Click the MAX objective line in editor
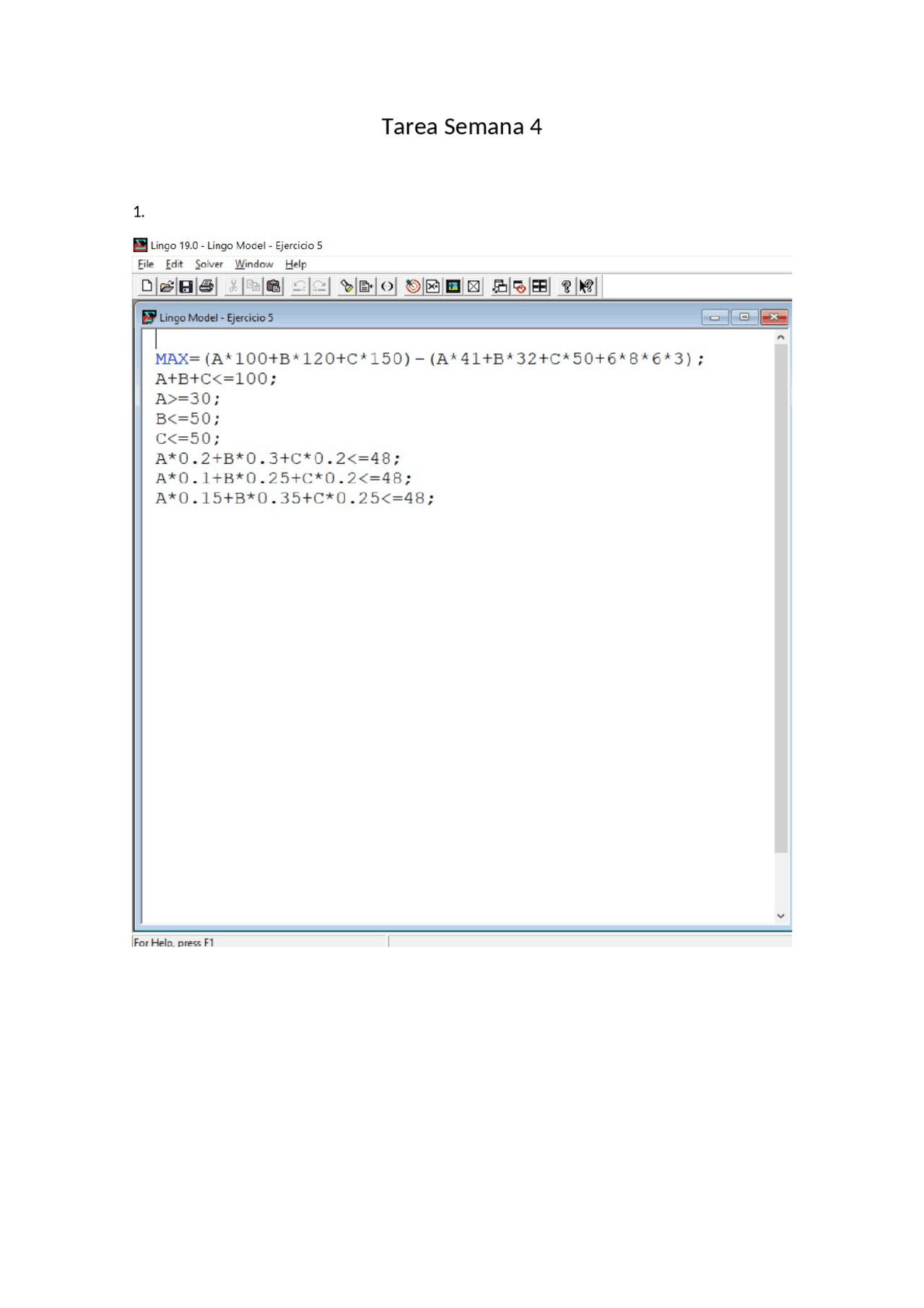The height and width of the screenshot is (1308, 924). point(429,359)
